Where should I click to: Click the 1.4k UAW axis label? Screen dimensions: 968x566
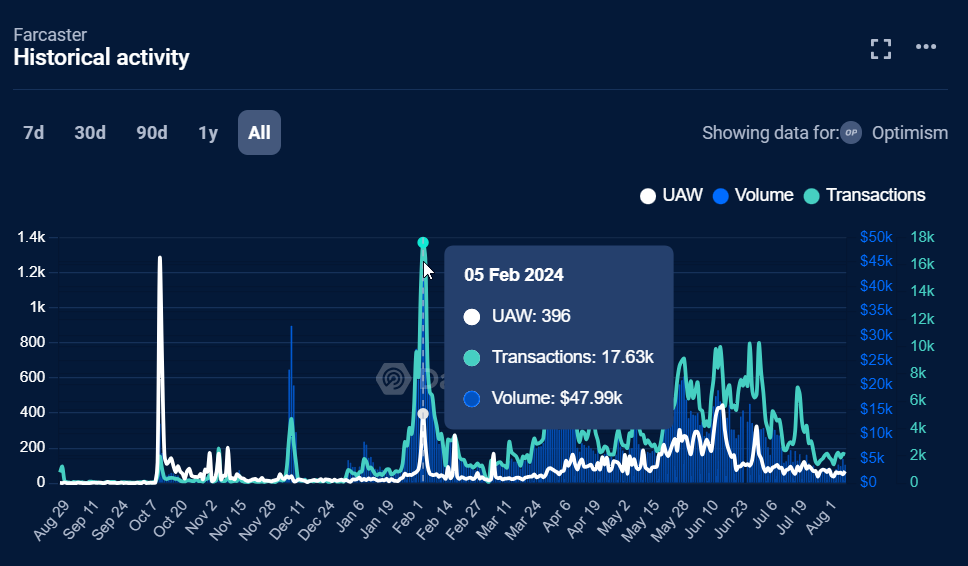[x=31, y=237]
